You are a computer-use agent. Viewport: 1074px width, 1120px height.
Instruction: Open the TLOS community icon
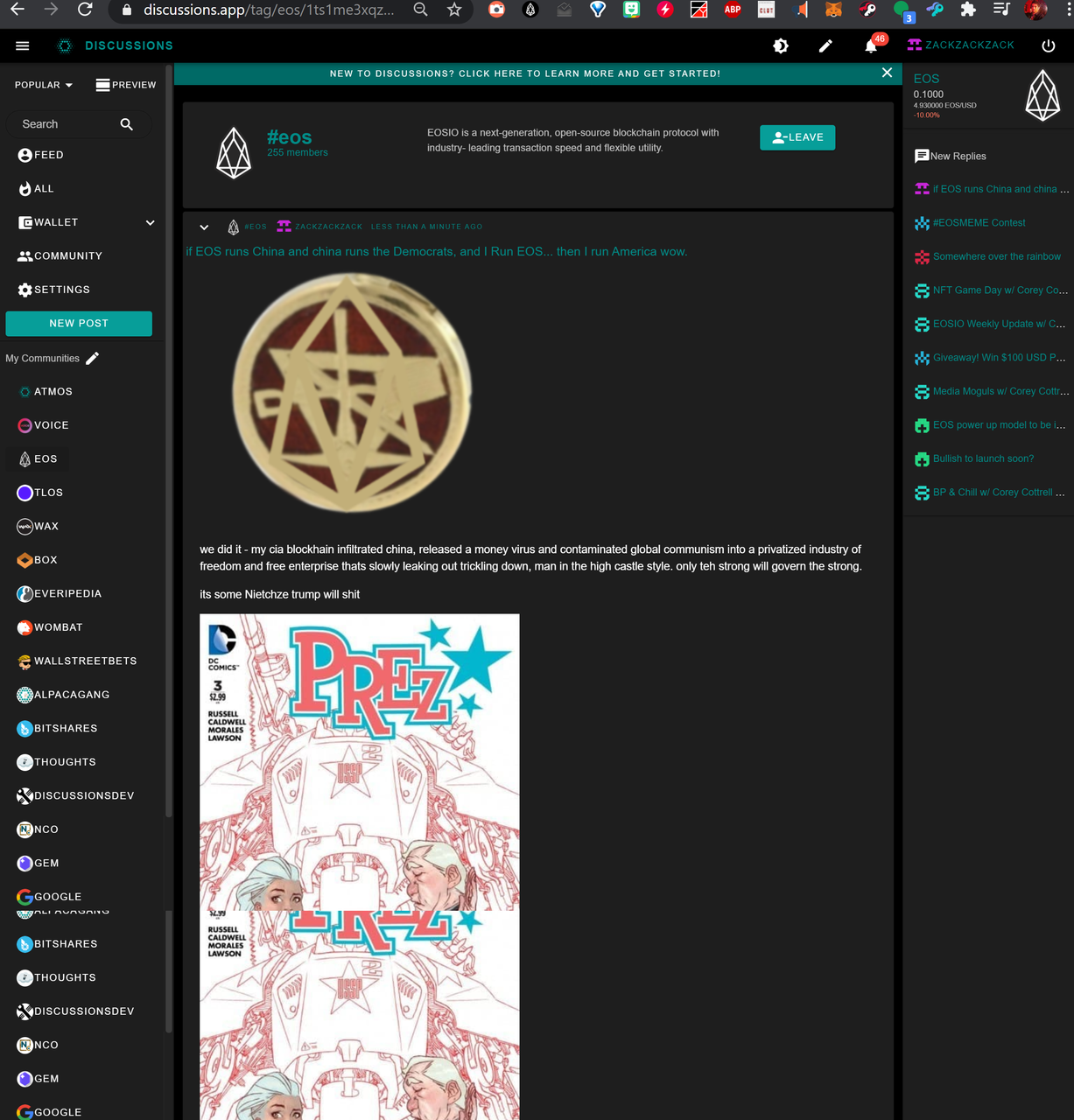25,493
